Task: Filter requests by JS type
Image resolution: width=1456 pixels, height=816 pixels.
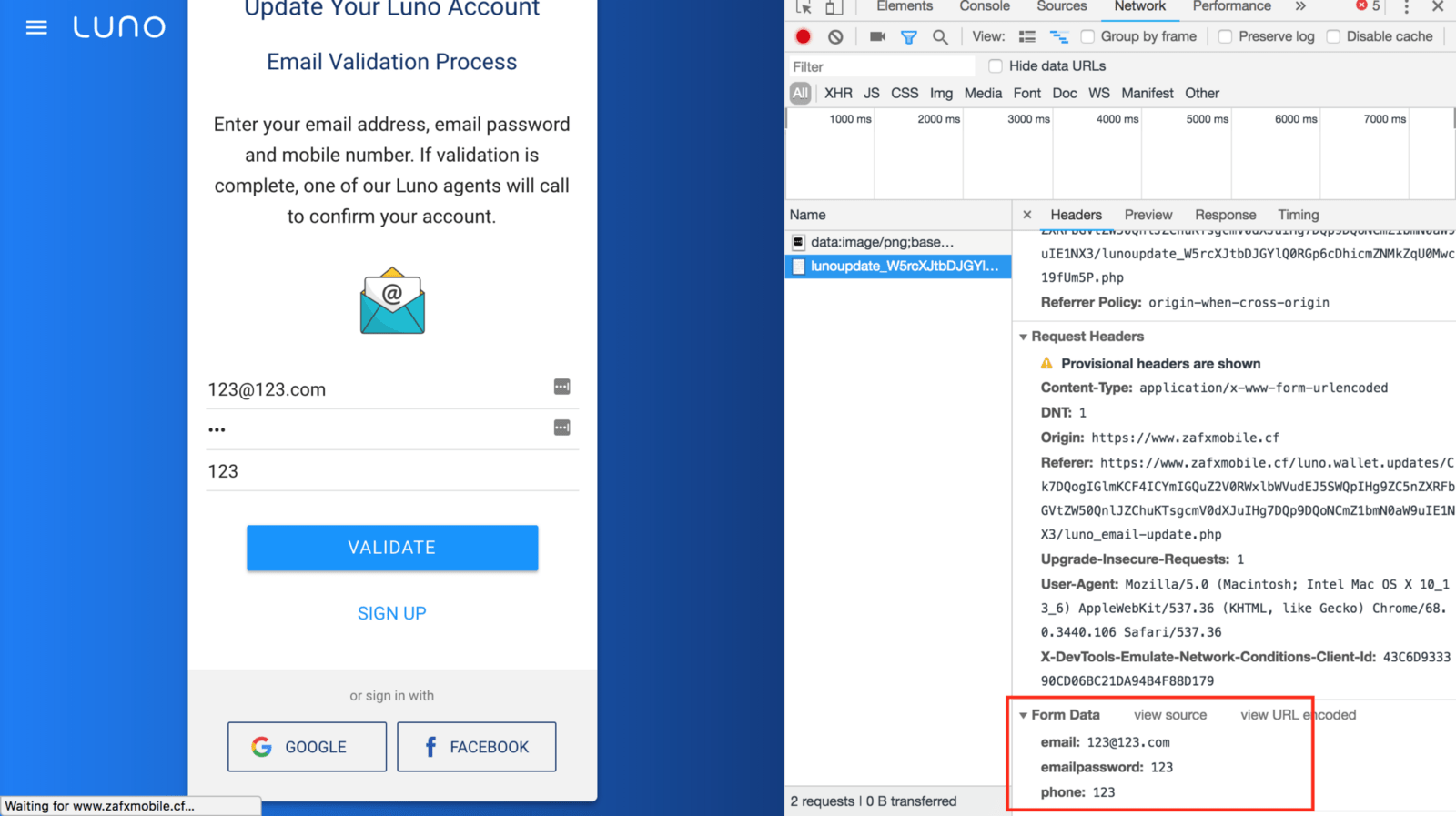Action: click(x=871, y=93)
